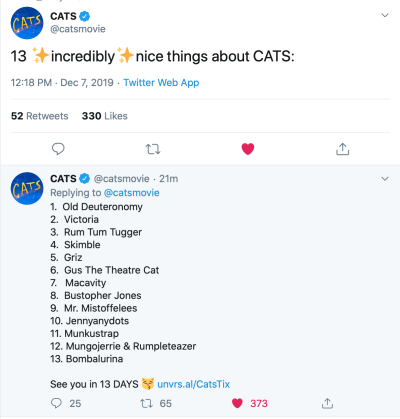The height and width of the screenshot is (419, 400).
Task: Retweet the main CATS tweet
Action: pos(153,149)
